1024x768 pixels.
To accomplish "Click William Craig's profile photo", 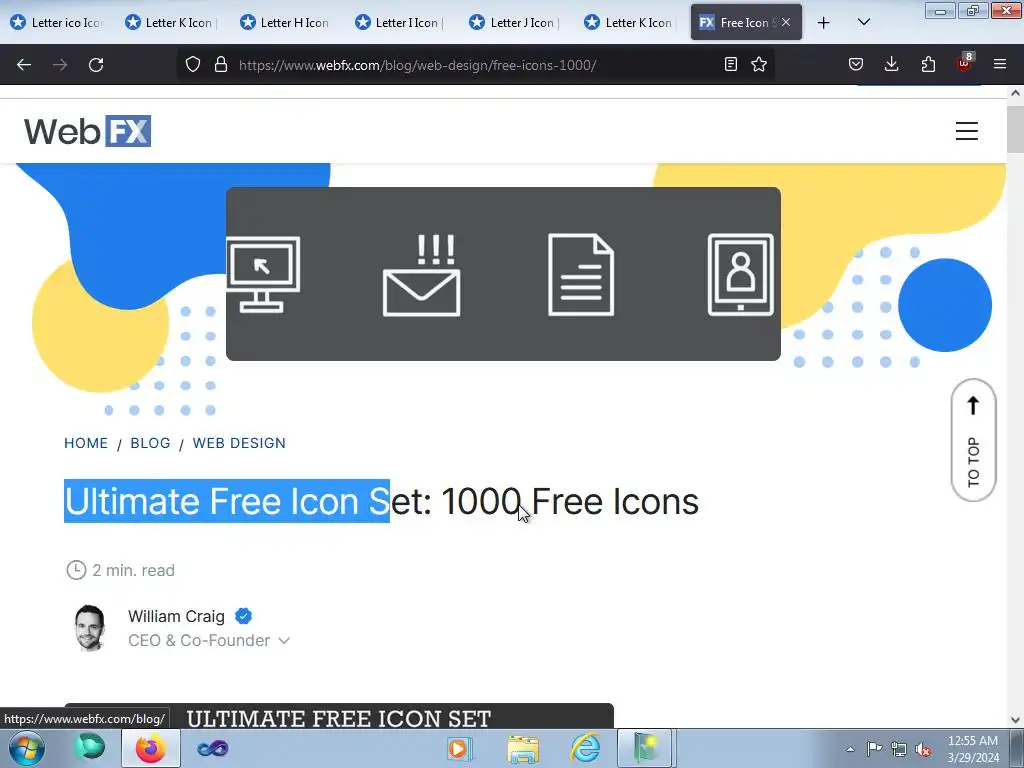I will [x=90, y=628].
